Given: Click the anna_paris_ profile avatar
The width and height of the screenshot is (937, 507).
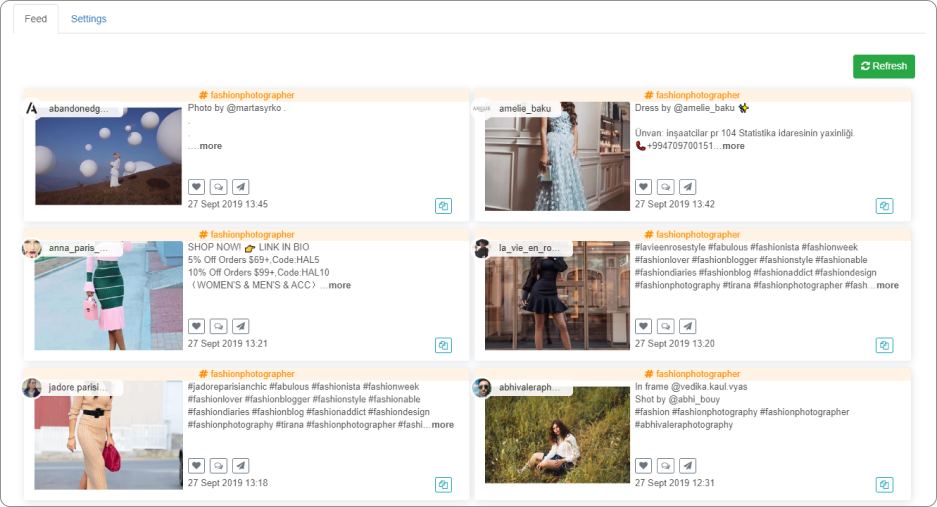Looking at the screenshot, I should click(32, 248).
